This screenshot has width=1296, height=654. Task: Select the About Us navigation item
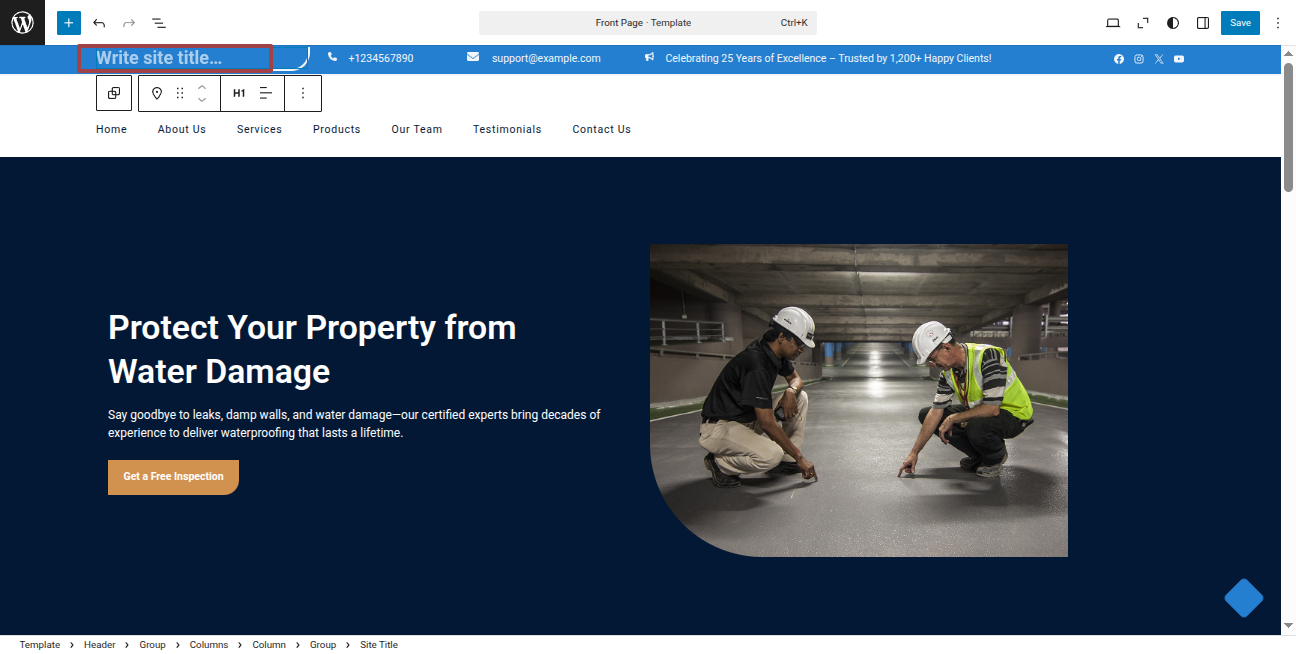[182, 129]
